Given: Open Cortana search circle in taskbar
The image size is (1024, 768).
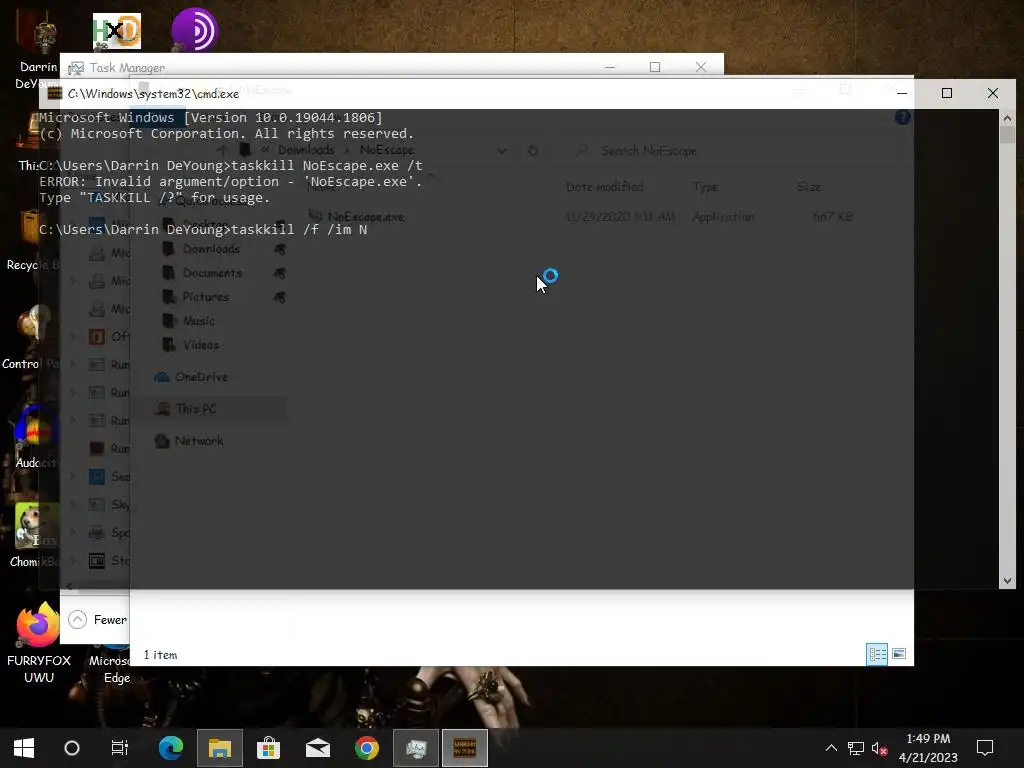Looking at the screenshot, I should pos(72,748).
